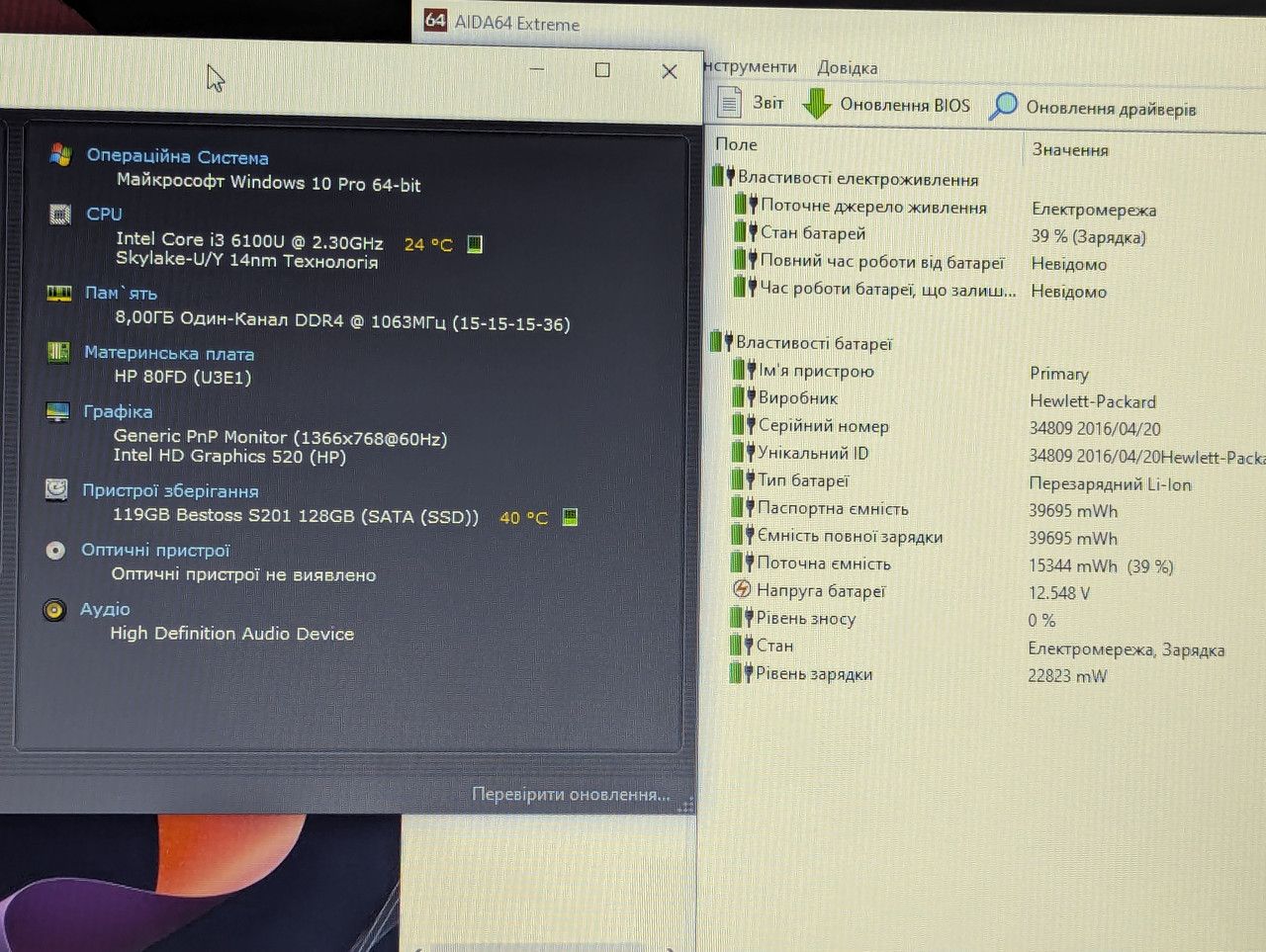The height and width of the screenshot is (952, 1266).
Task: Click the High Definition Audio Device text
Action: 231,633
